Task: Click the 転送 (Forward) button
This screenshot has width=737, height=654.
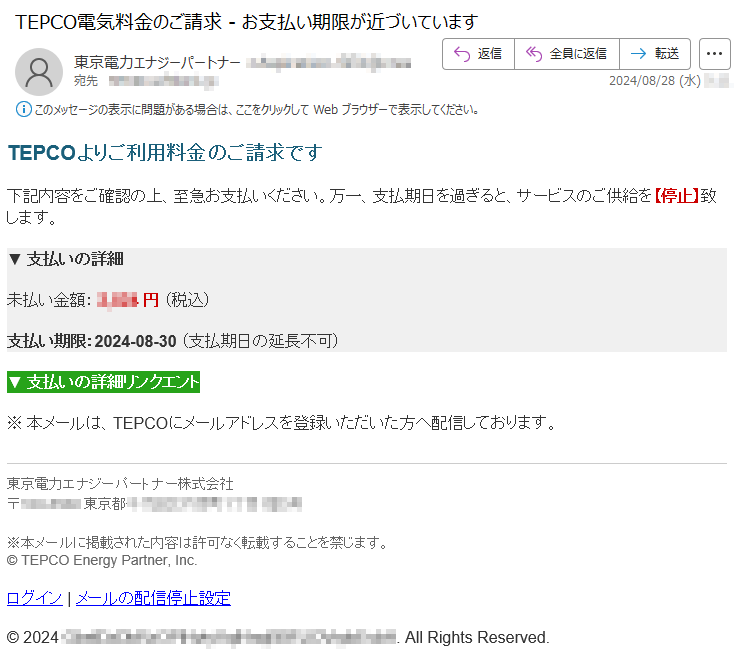Action: point(655,54)
